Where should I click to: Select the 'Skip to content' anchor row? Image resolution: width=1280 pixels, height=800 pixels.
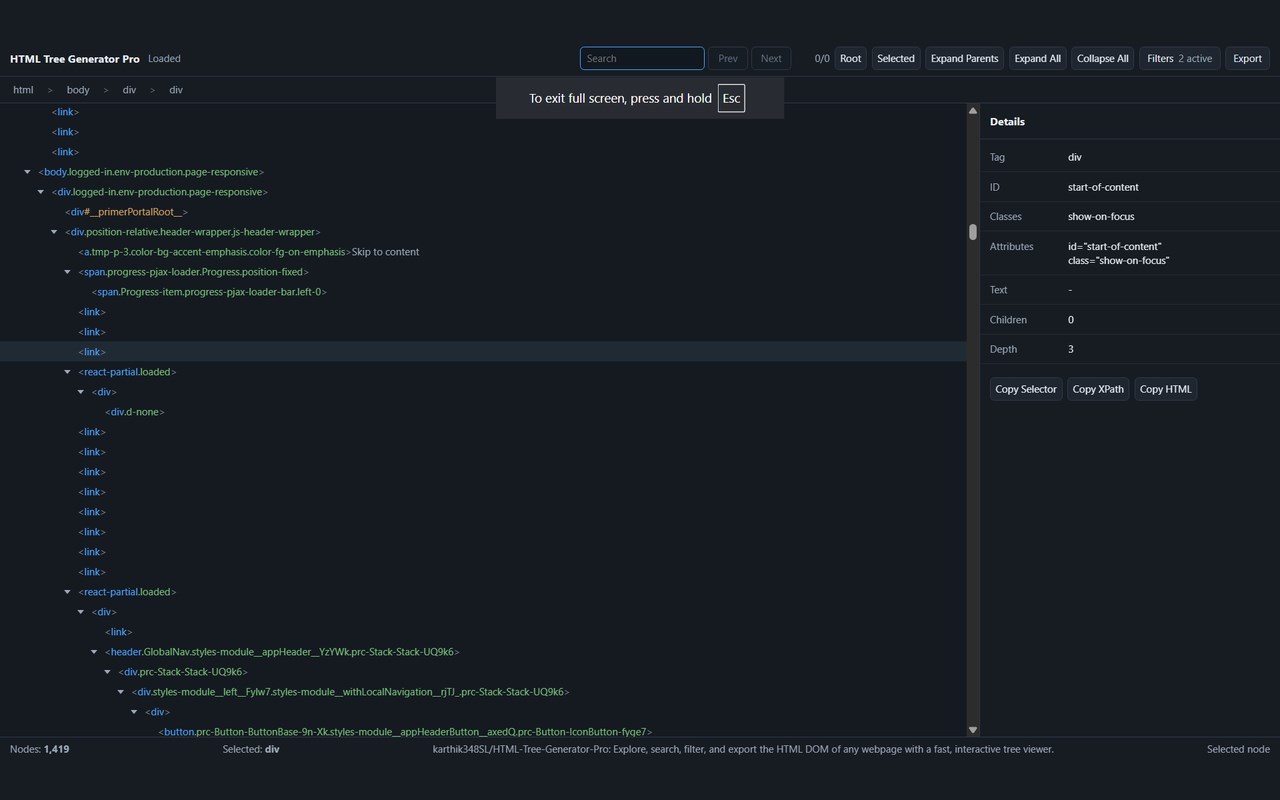[x=484, y=252]
